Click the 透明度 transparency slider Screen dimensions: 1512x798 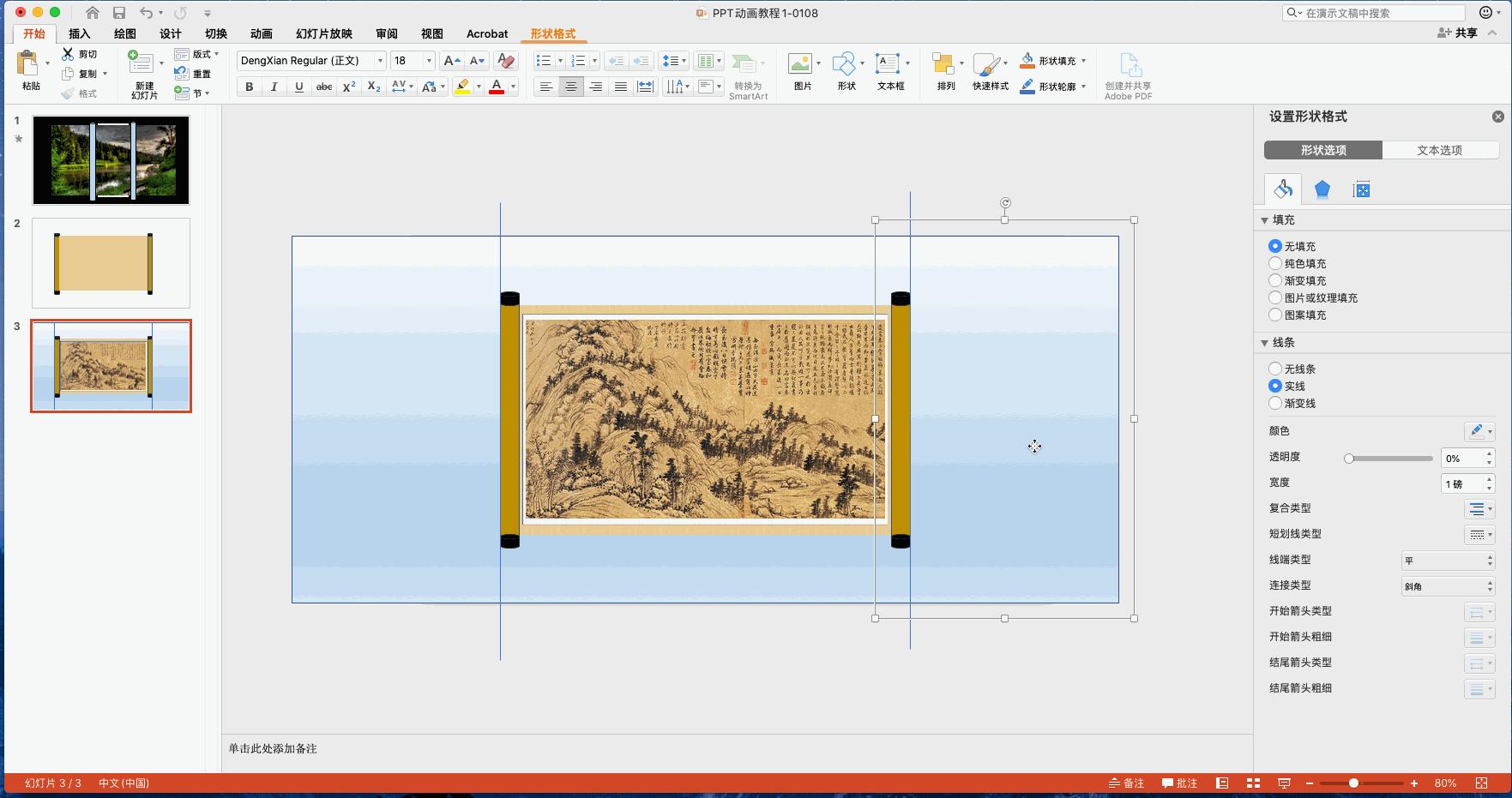(x=1350, y=458)
